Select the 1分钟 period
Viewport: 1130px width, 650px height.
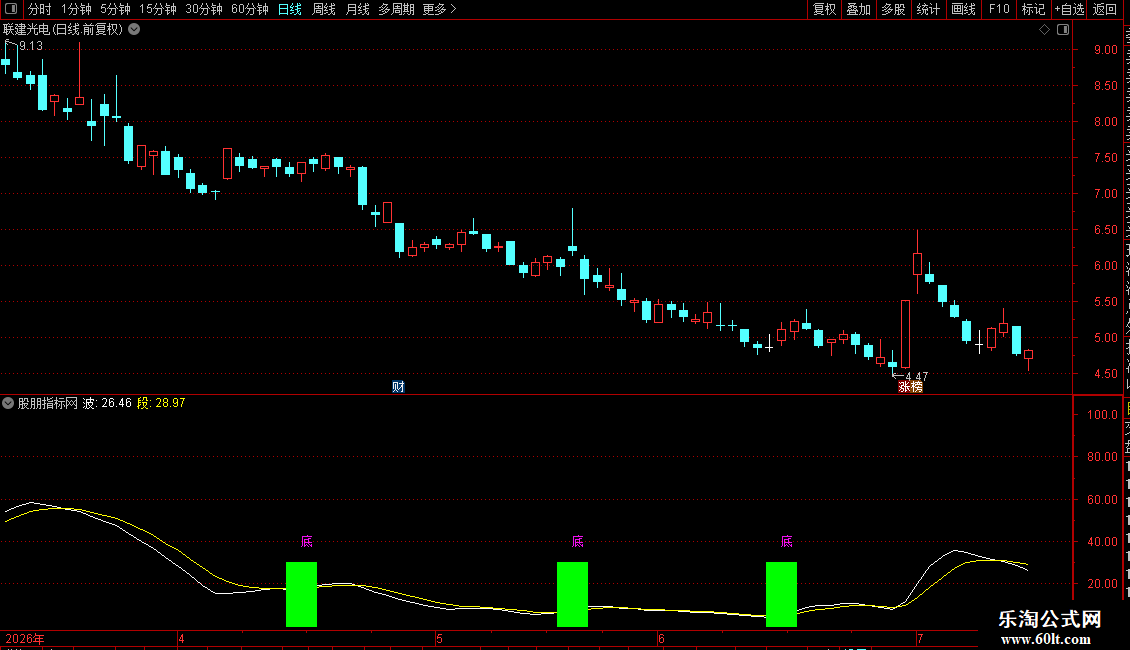point(76,9)
